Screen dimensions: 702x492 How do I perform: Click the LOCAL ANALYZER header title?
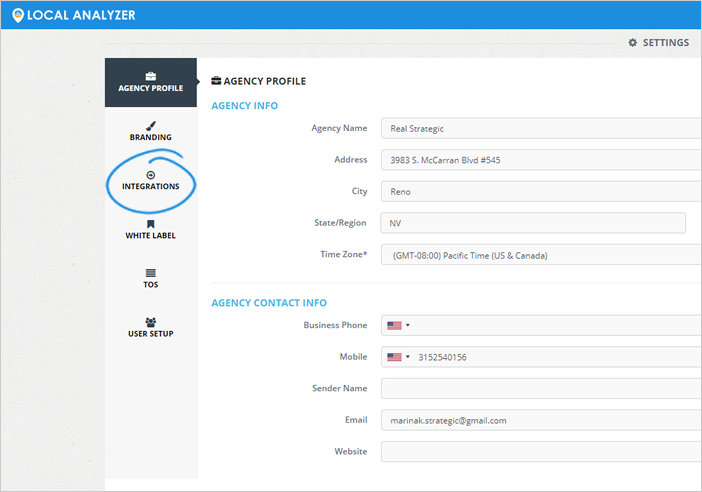81,15
